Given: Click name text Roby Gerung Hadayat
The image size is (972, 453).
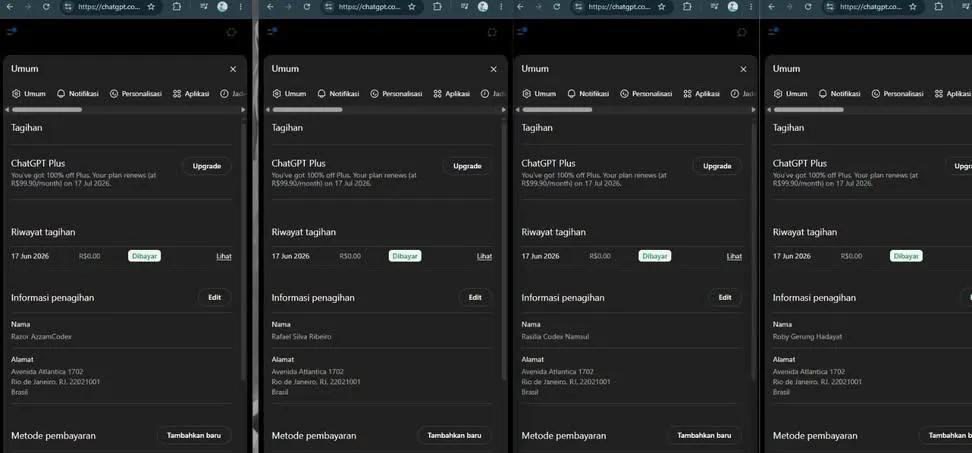Looking at the screenshot, I should 807,336.
